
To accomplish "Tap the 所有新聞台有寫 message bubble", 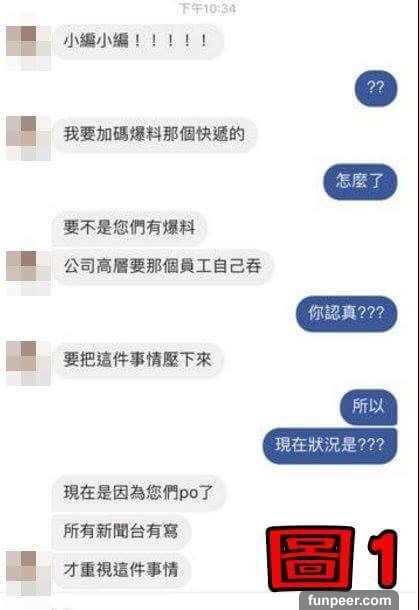I will [121, 531].
